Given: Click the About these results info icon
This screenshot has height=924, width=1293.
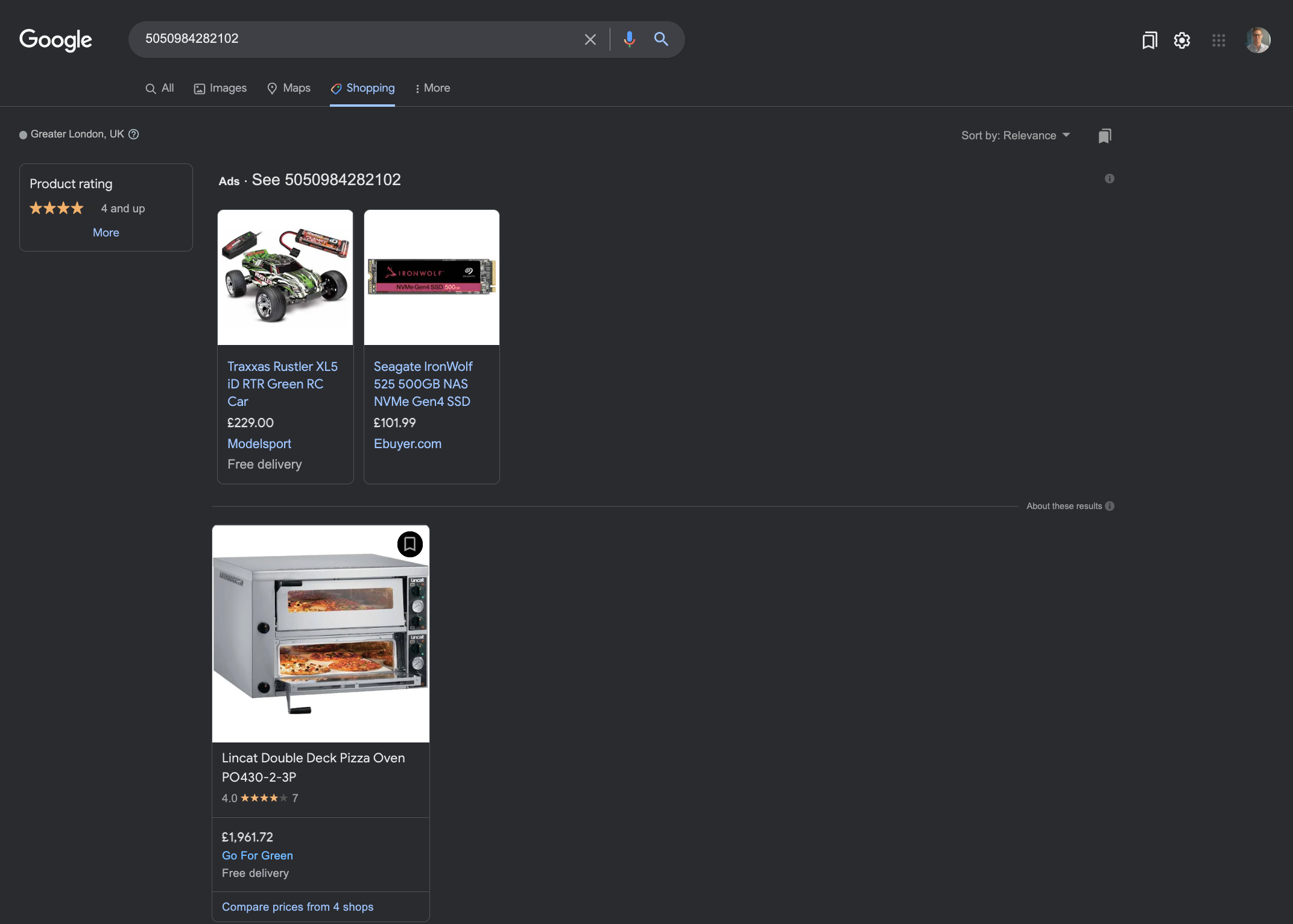Looking at the screenshot, I should 1110,506.
